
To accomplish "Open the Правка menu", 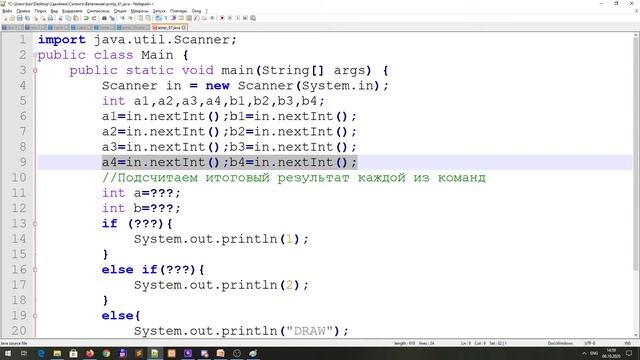I will pyautogui.click(x=23, y=11).
